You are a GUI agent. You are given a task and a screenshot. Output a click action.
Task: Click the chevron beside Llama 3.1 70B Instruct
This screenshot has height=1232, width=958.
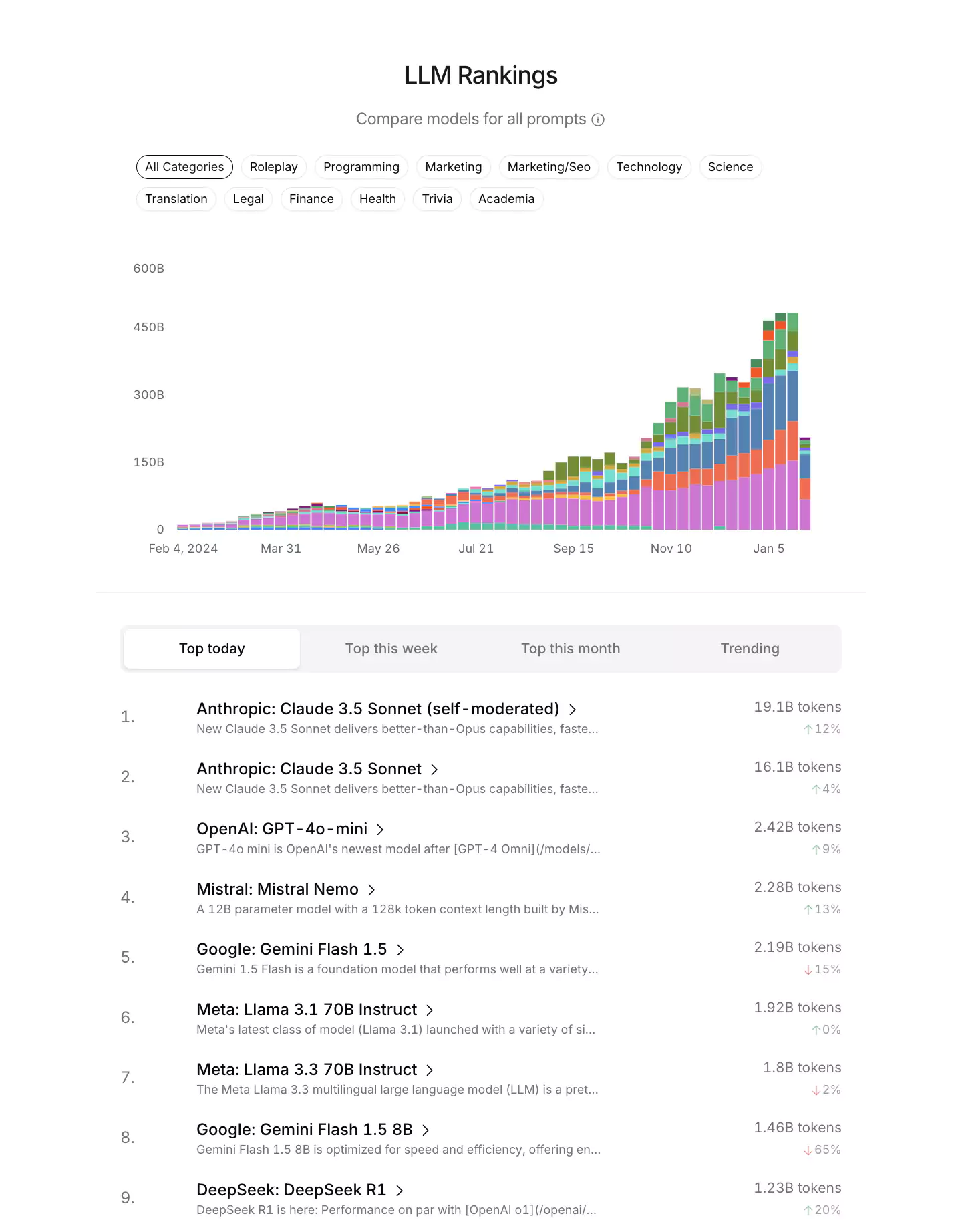click(430, 1010)
